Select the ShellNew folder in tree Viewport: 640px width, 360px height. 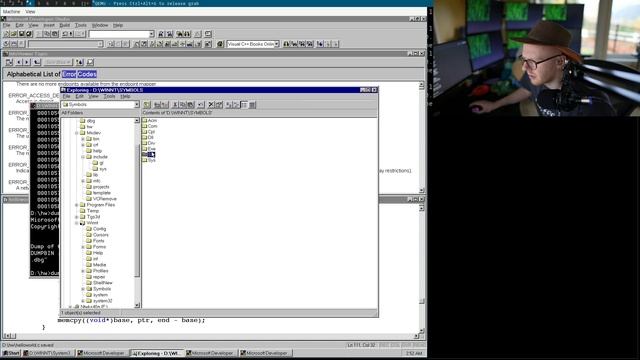click(99, 283)
